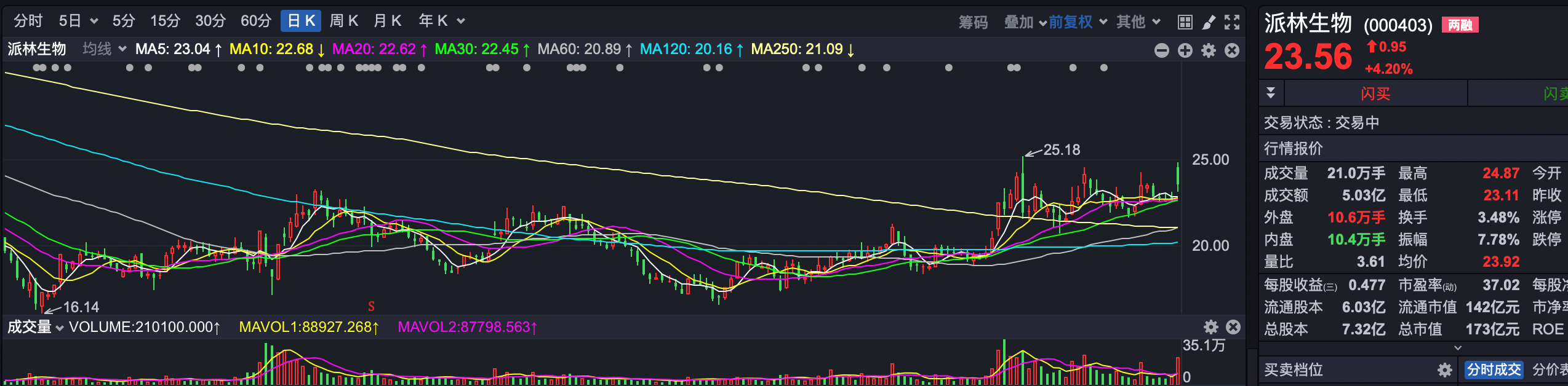
Task: Close the volume indicator panel
Action: pos(1233,327)
